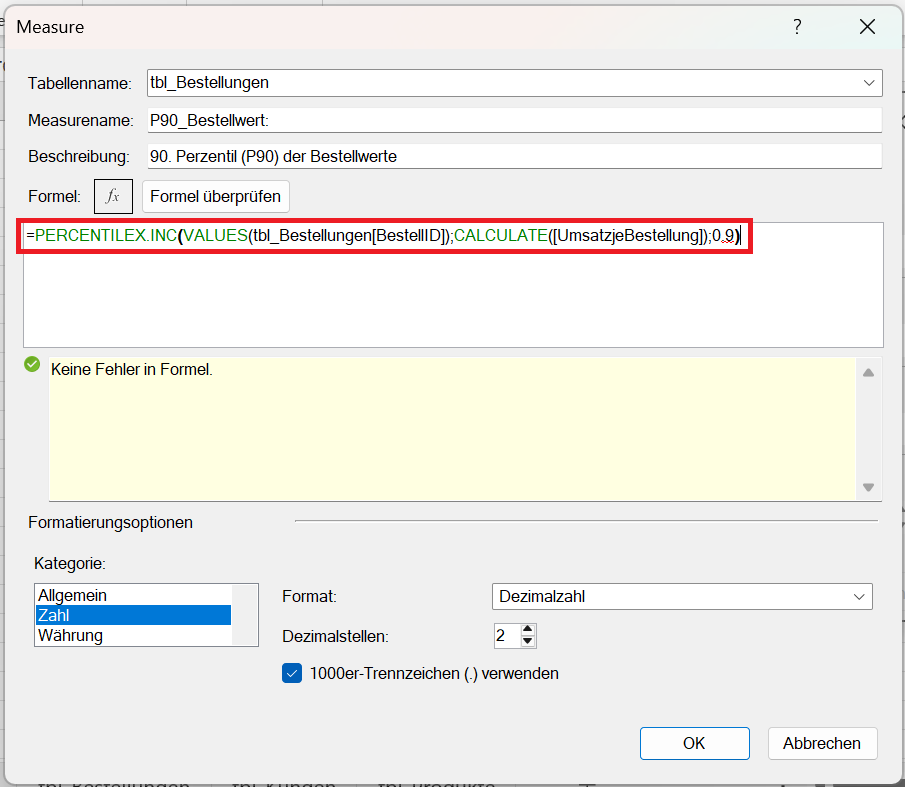Viewport: 905px width, 787px height.
Task: Increase decimal places with up arrow
Action: pyautogui.click(x=529, y=630)
